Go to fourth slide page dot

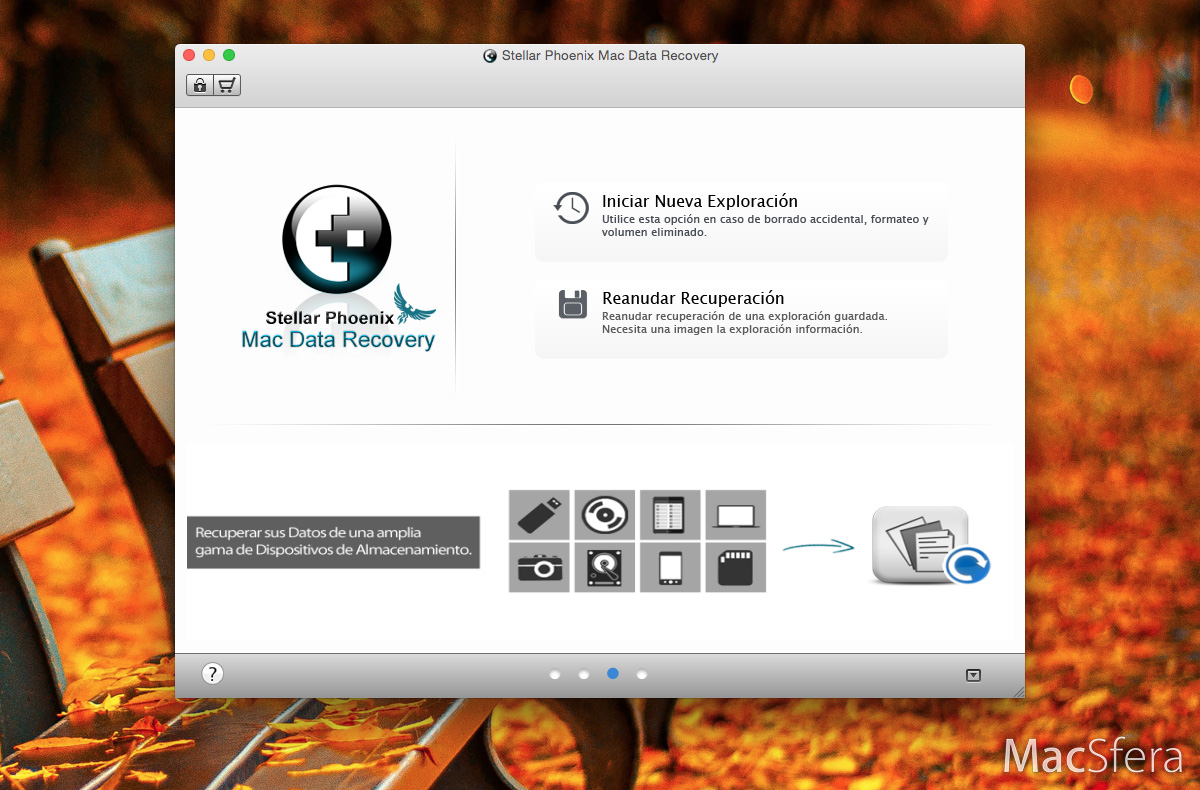[x=642, y=675]
